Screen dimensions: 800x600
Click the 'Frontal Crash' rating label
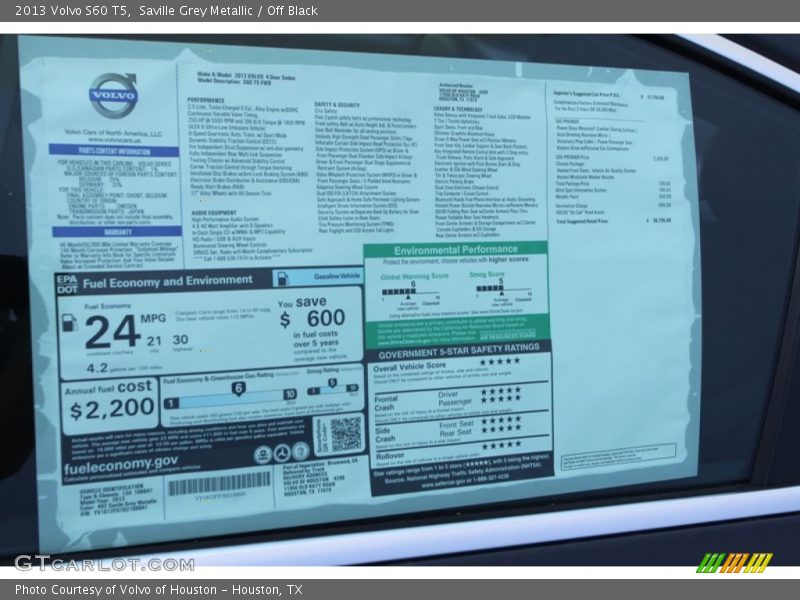click(385, 403)
